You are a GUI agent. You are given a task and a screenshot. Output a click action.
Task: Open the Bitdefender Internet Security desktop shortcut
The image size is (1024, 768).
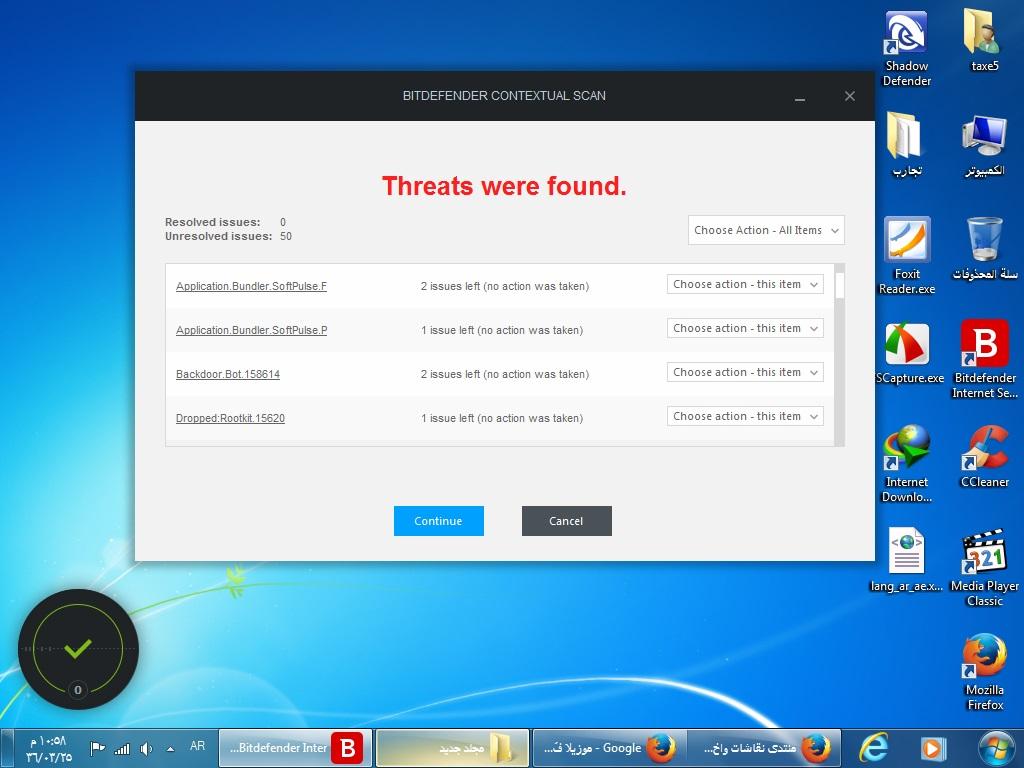(984, 360)
